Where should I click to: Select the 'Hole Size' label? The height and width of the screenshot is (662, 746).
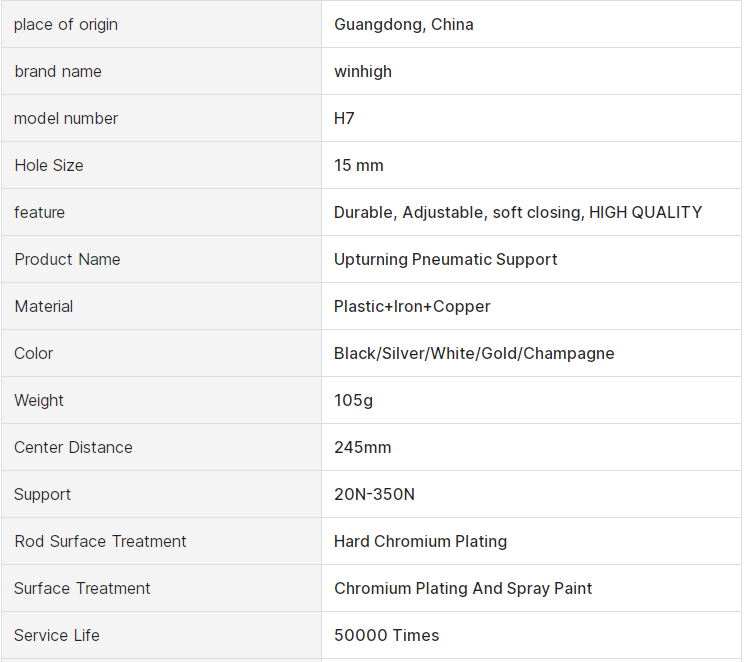[49, 165]
